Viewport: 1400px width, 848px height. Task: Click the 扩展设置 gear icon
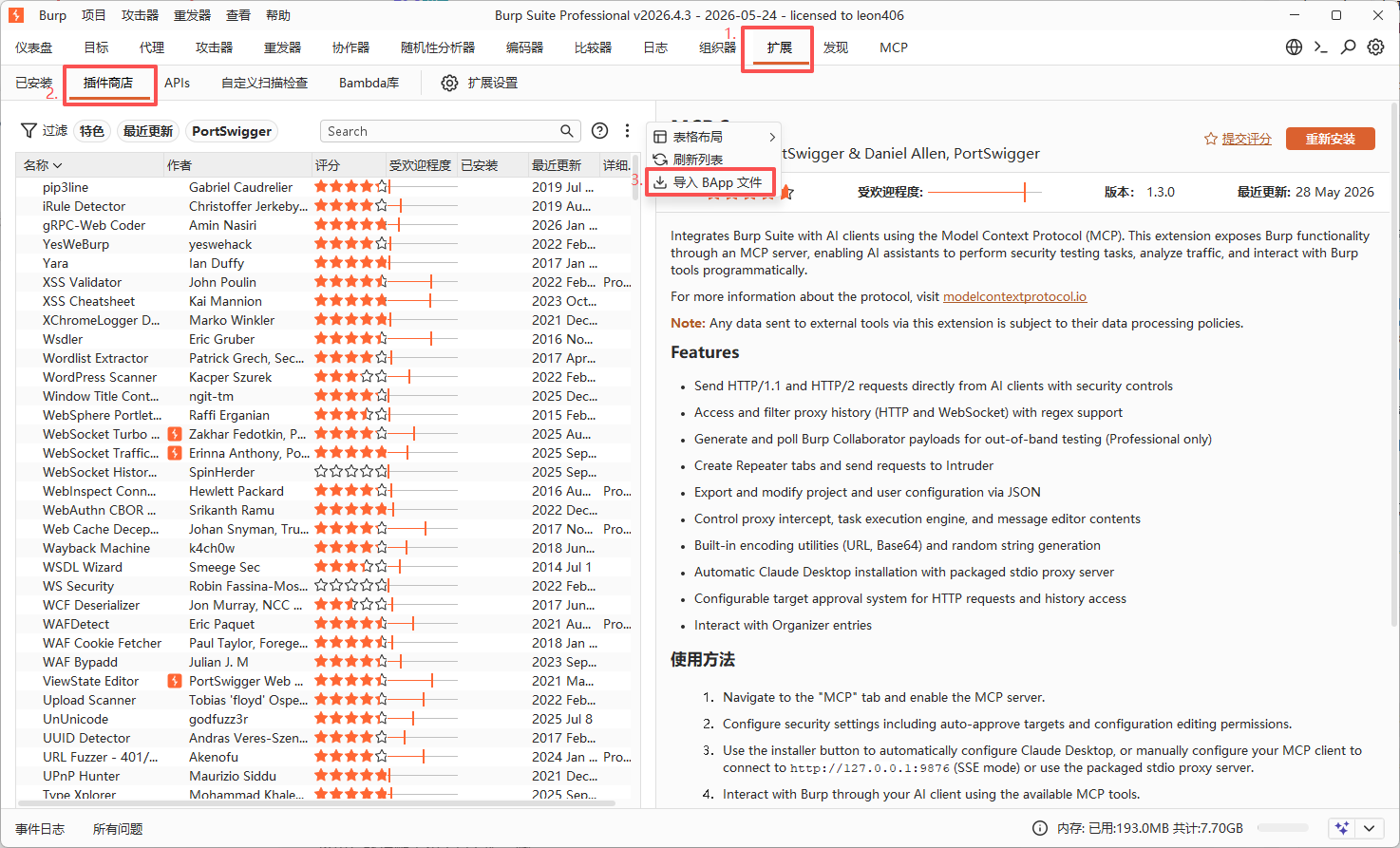450,84
